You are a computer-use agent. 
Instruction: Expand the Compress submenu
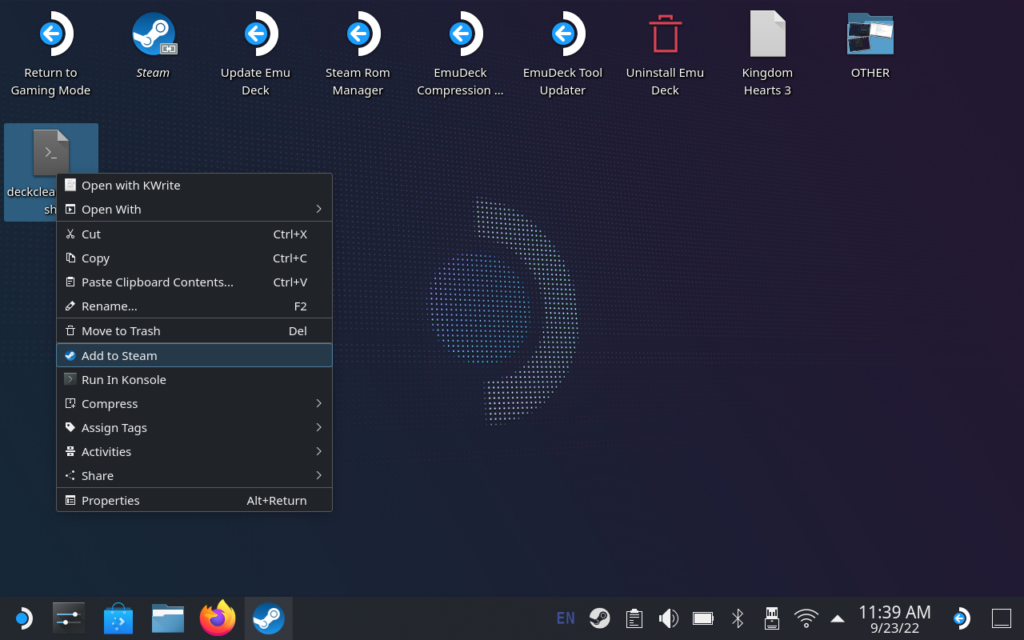[x=194, y=404]
